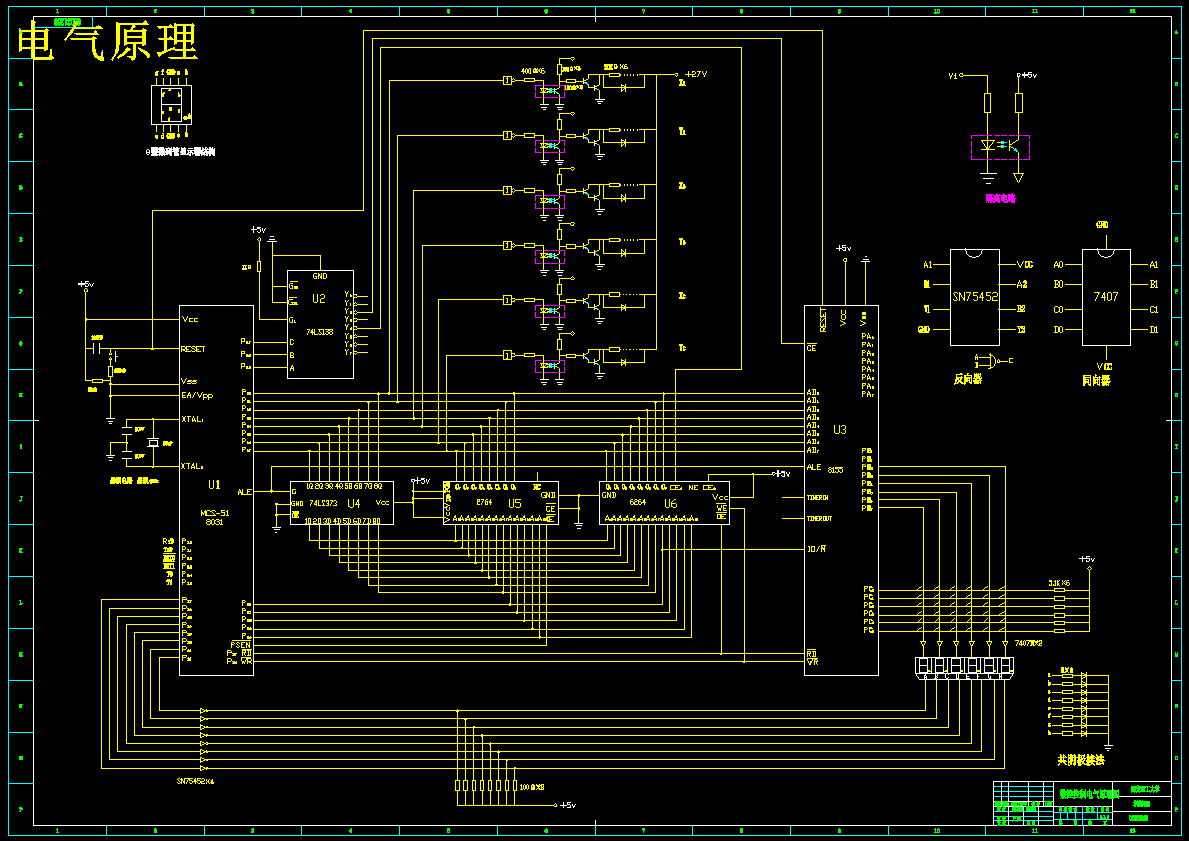
Task: Select the U3 designator label
Action: point(839,430)
